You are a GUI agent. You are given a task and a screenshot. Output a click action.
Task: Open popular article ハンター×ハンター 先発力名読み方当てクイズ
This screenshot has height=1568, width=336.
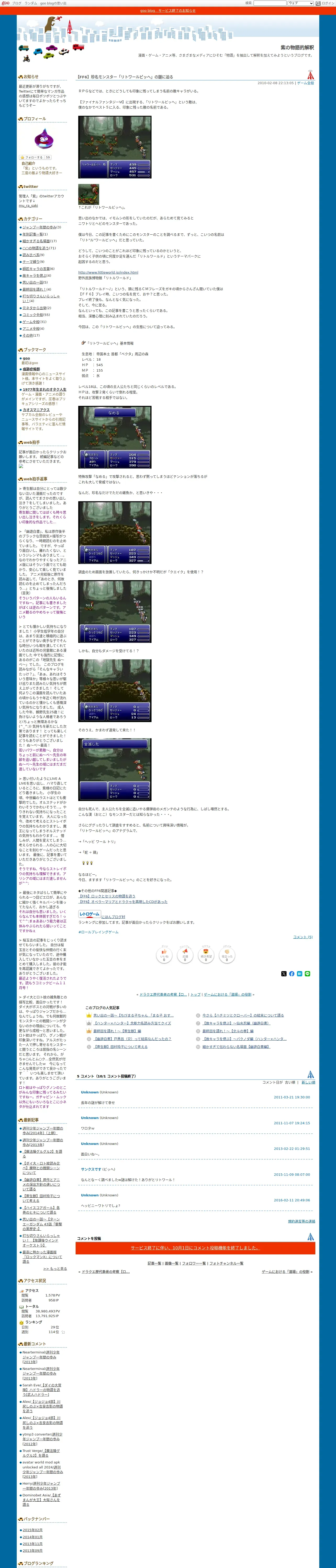[132, 1023]
